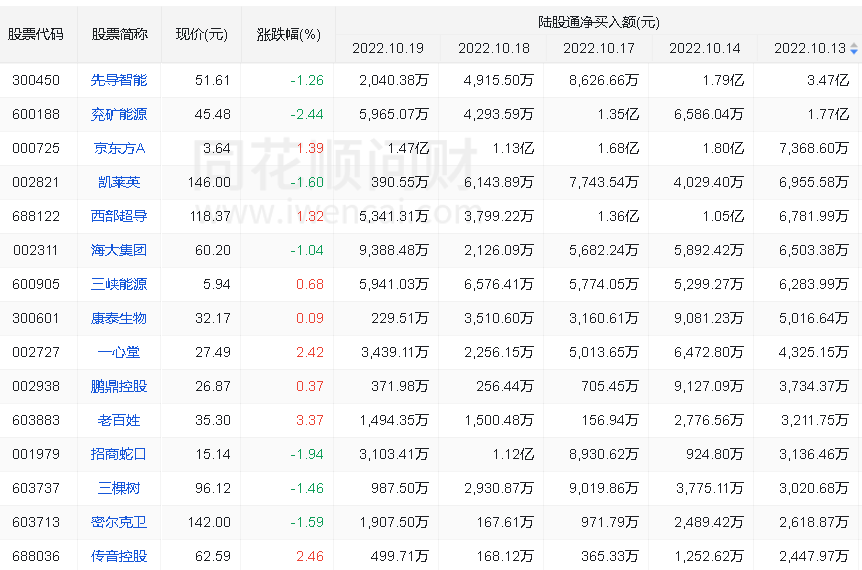Click net buy cell 6,576.41万

coord(499,284)
